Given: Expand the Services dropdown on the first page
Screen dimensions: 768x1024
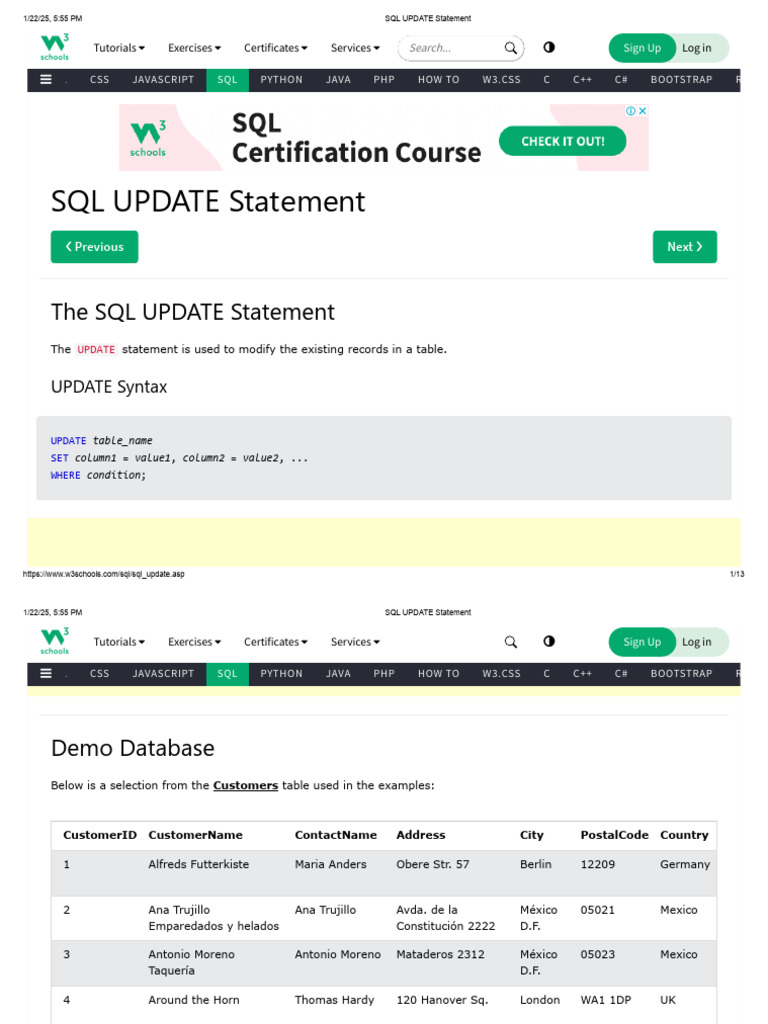Looking at the screenshot, I should point(355,48).
